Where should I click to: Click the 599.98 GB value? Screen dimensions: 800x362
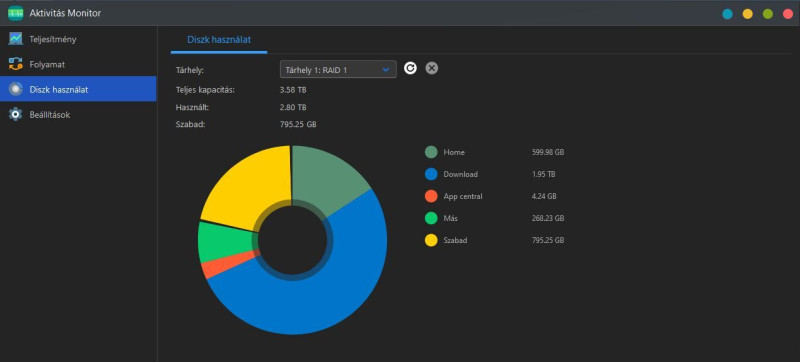coord(548,152)
